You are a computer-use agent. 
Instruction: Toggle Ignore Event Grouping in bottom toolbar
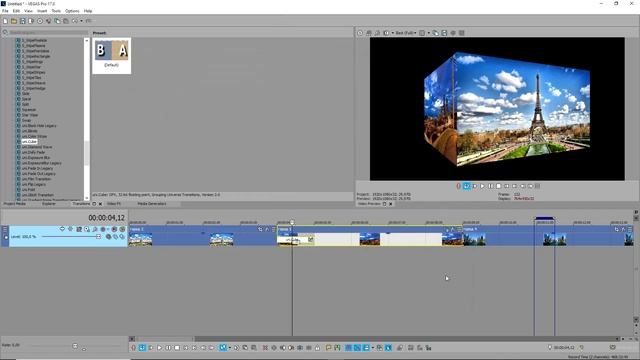coord(388,348)
